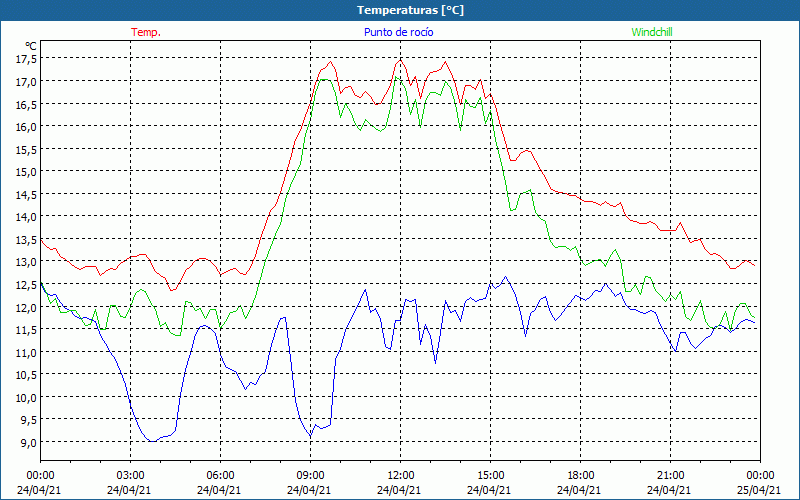The image size is (800, 500).
Task: Click the 17,0 y-axis value
Action: tap(26, 81)
